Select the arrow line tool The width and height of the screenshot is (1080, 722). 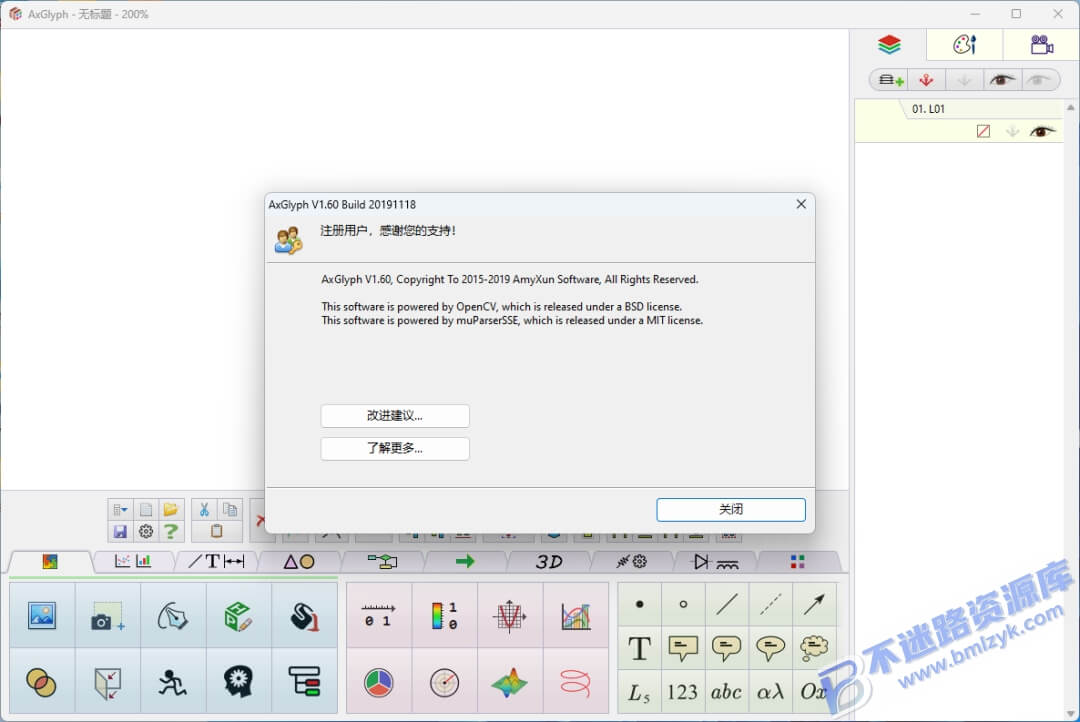click(x=813, y=604)
